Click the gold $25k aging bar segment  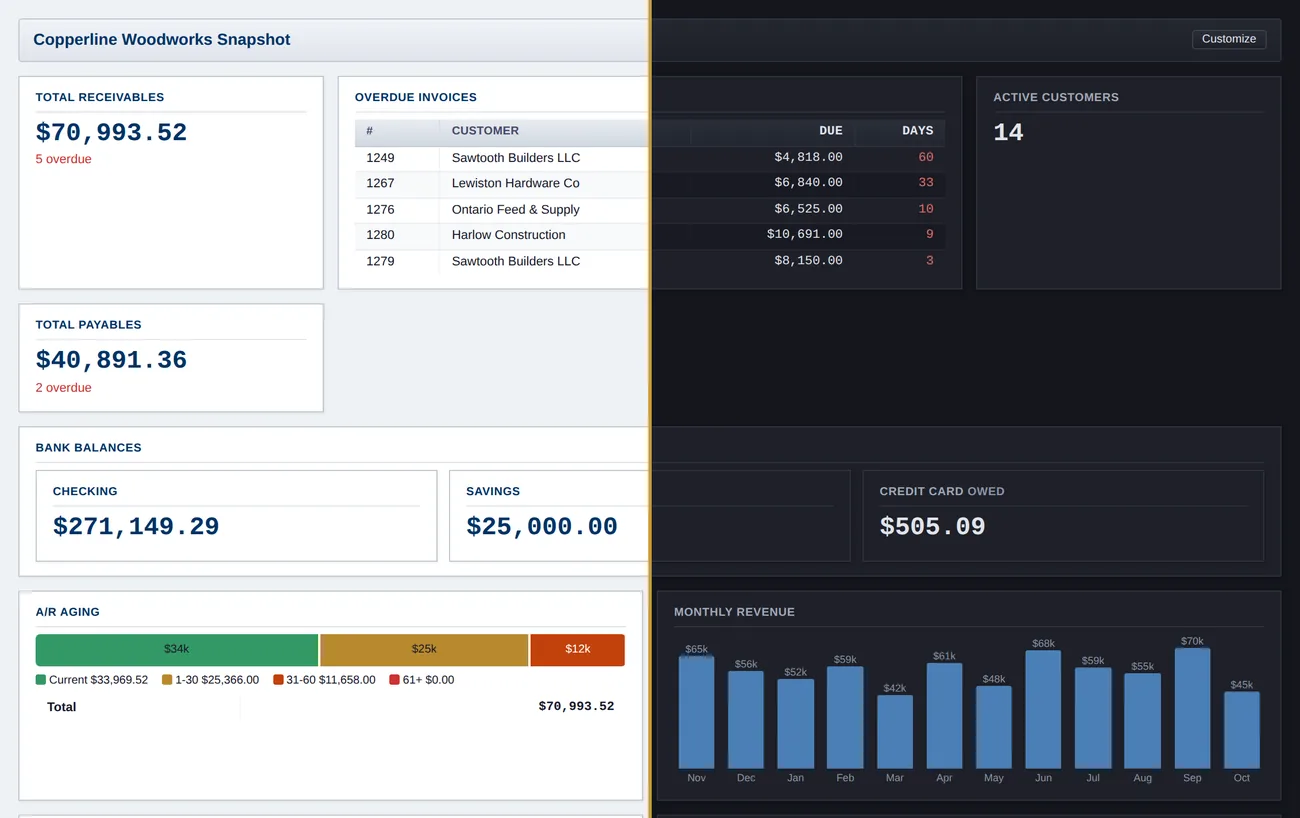[x=424, y=650]
